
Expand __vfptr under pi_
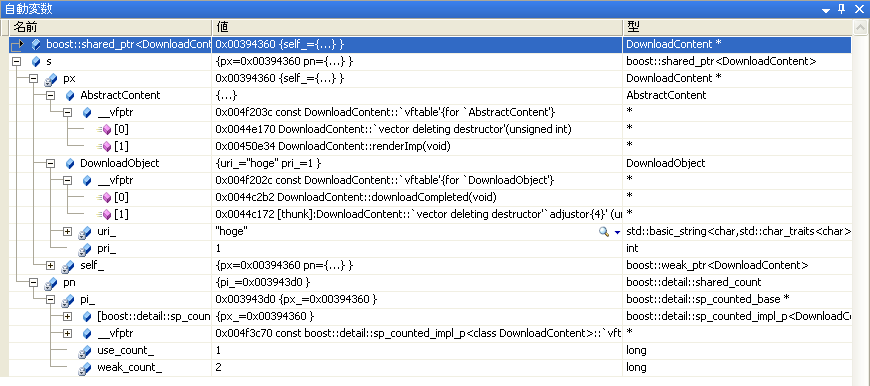[x=68, y=333]
